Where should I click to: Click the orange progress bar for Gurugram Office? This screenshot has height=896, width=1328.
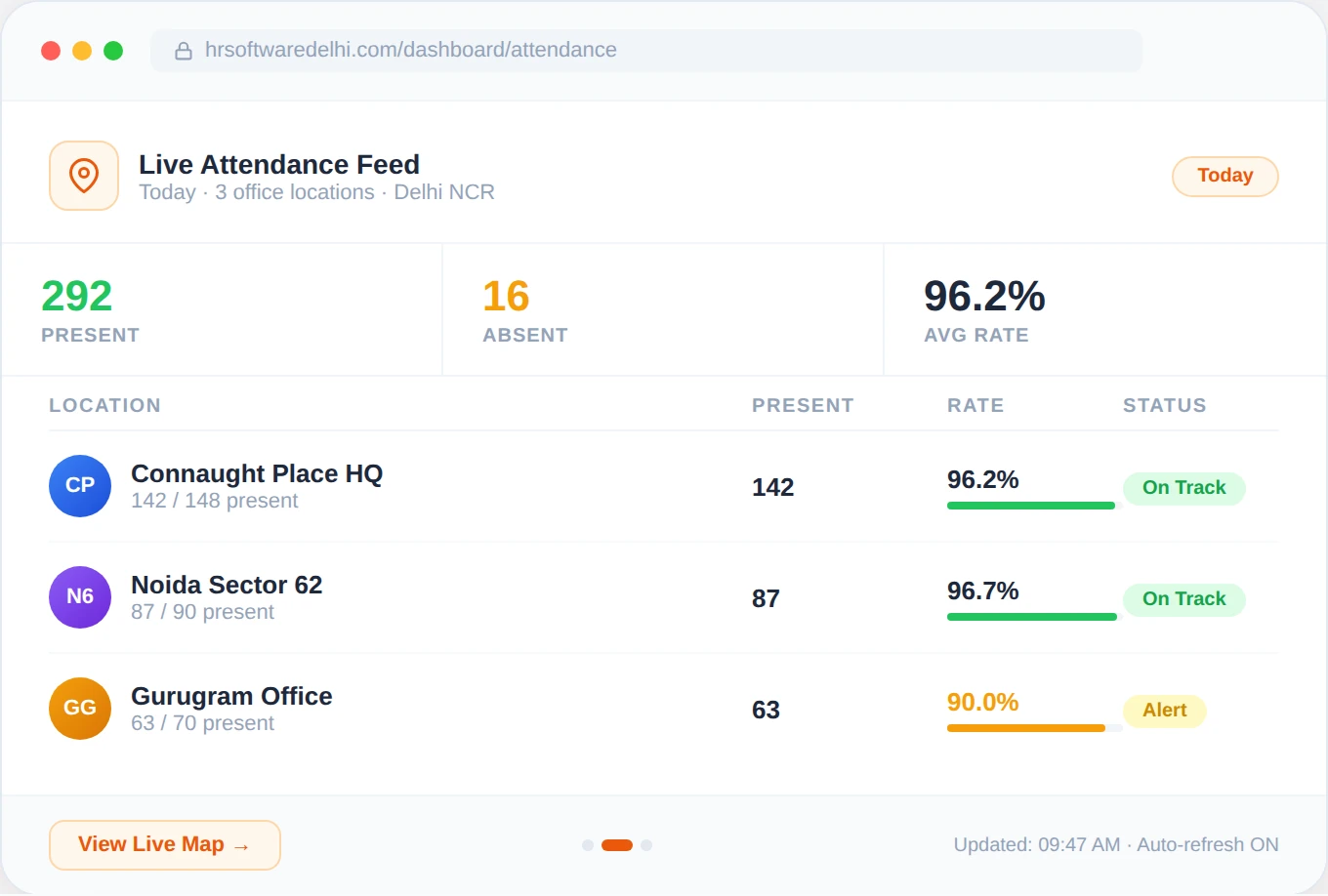1025,728
